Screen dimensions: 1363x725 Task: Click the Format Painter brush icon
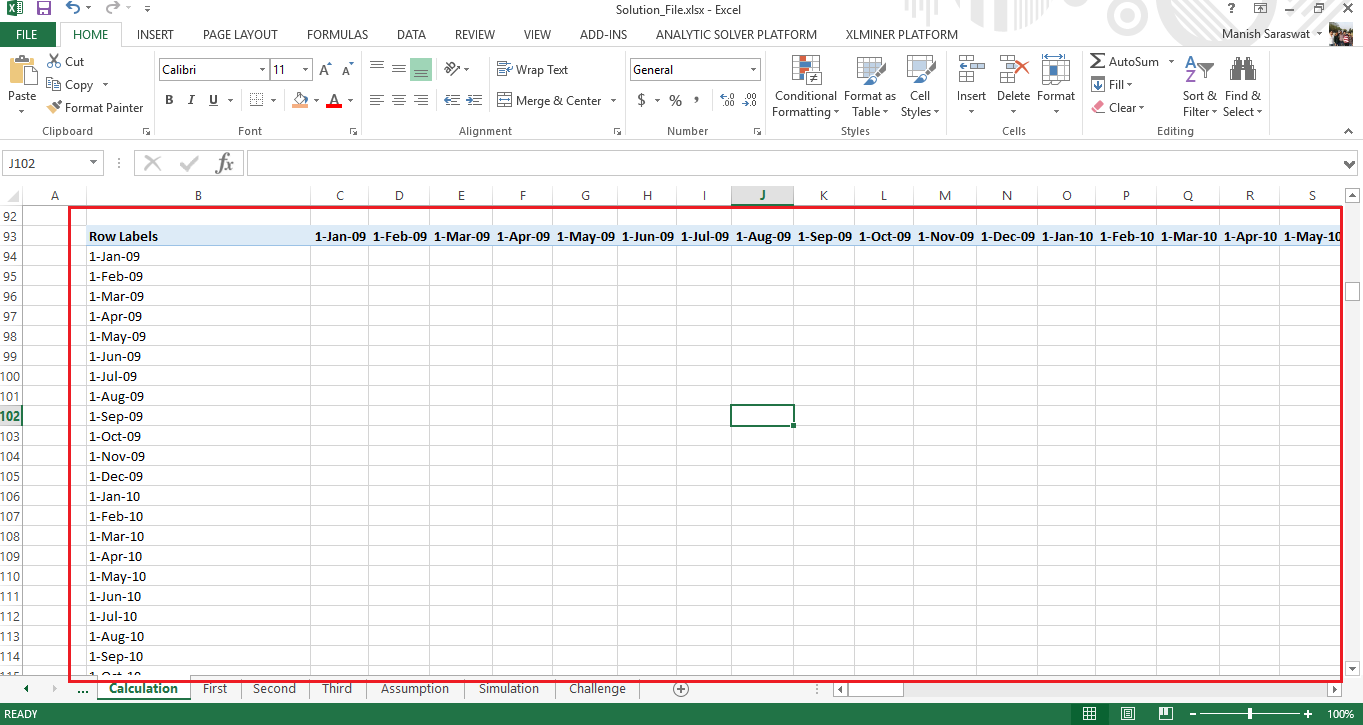tap(55, 108)
